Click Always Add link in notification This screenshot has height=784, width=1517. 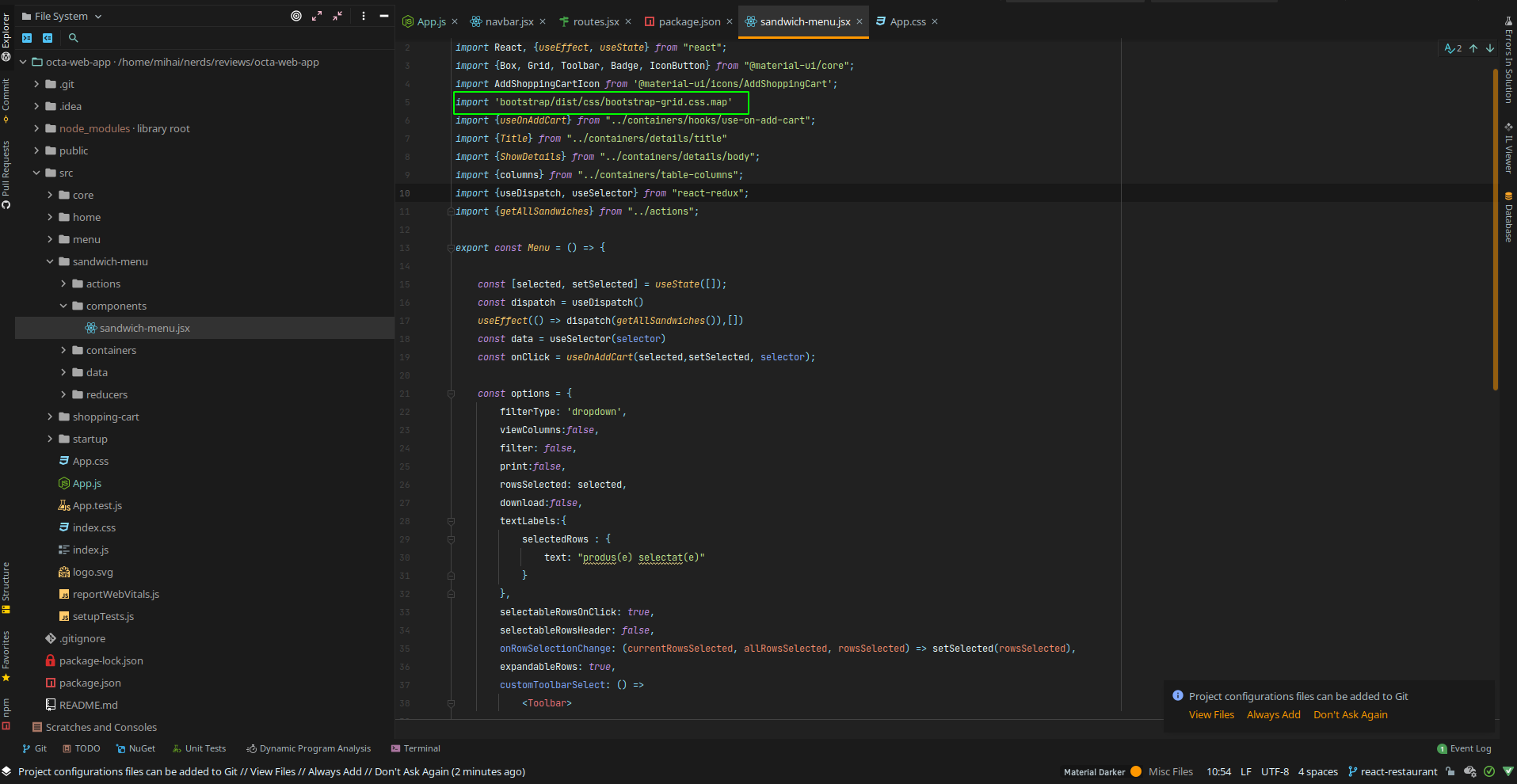pos(1273,714)
